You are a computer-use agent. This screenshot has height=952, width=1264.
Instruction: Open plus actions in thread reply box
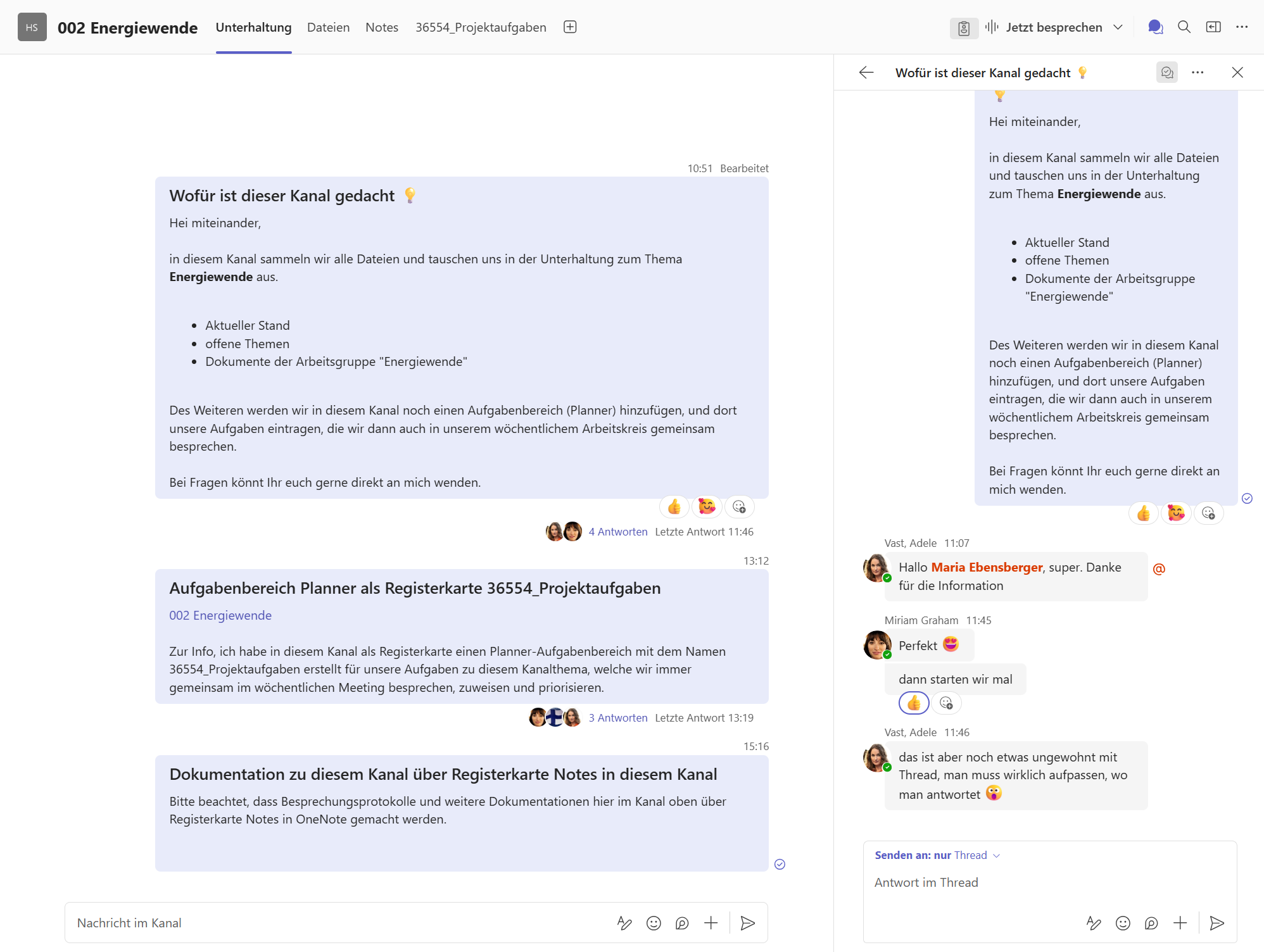tap(1180, 923)
